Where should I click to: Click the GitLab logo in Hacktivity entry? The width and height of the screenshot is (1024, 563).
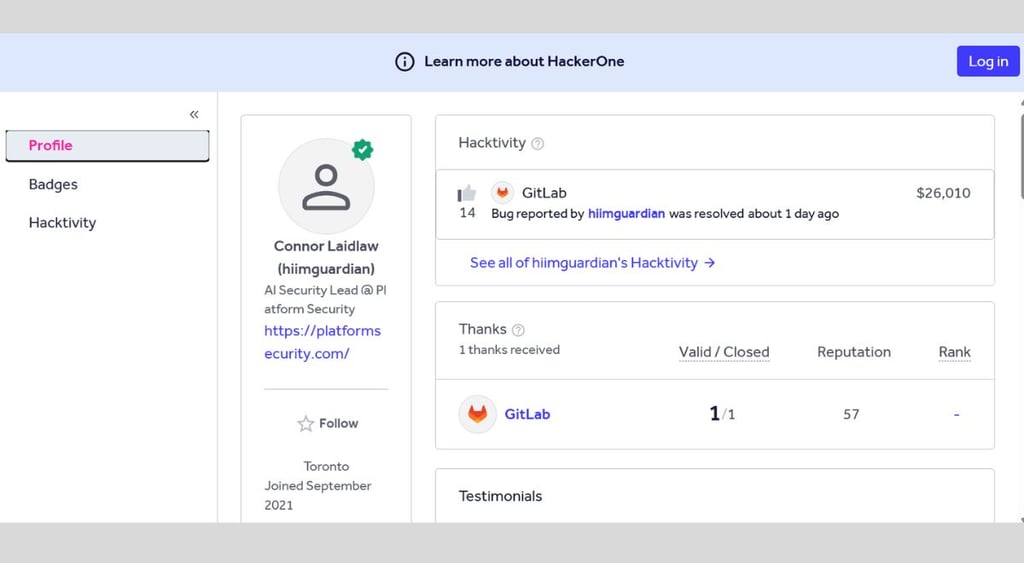[x=502, y=193]
